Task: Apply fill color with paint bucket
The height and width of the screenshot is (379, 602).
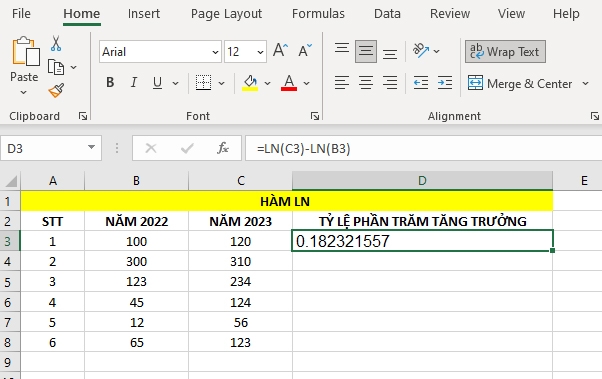Action: 250,83
